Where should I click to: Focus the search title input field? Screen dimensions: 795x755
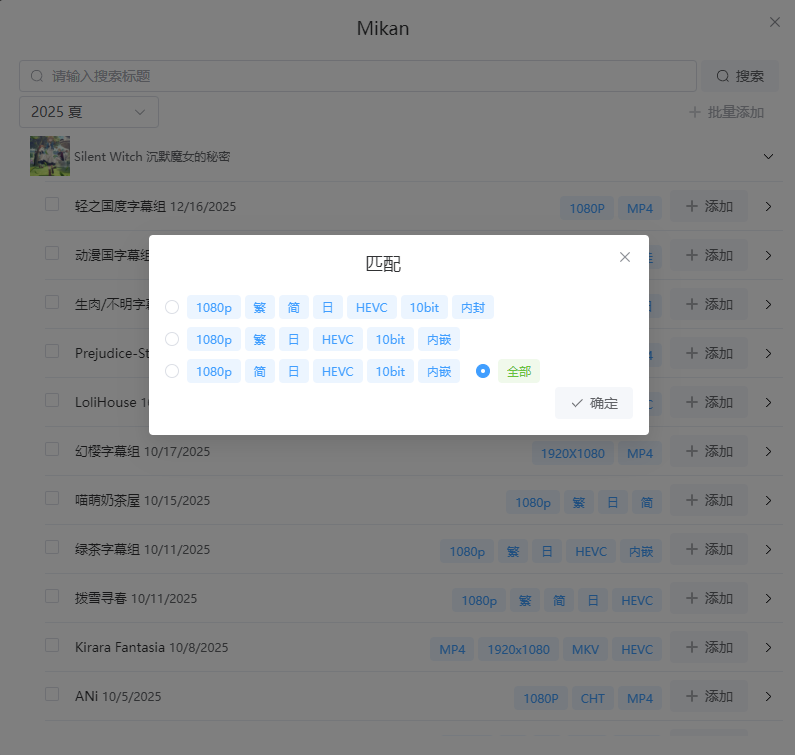click(358, 76)
